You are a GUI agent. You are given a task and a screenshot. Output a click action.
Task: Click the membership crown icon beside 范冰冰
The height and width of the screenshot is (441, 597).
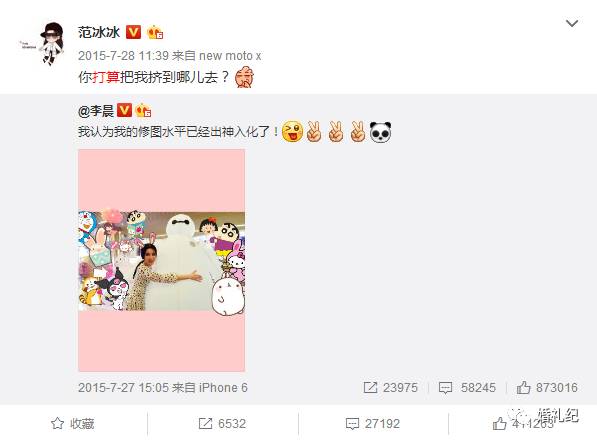tap(155, 32)
